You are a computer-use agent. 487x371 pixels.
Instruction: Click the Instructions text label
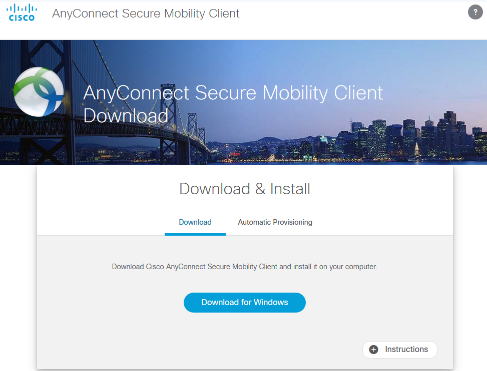[x=407, y=349]
